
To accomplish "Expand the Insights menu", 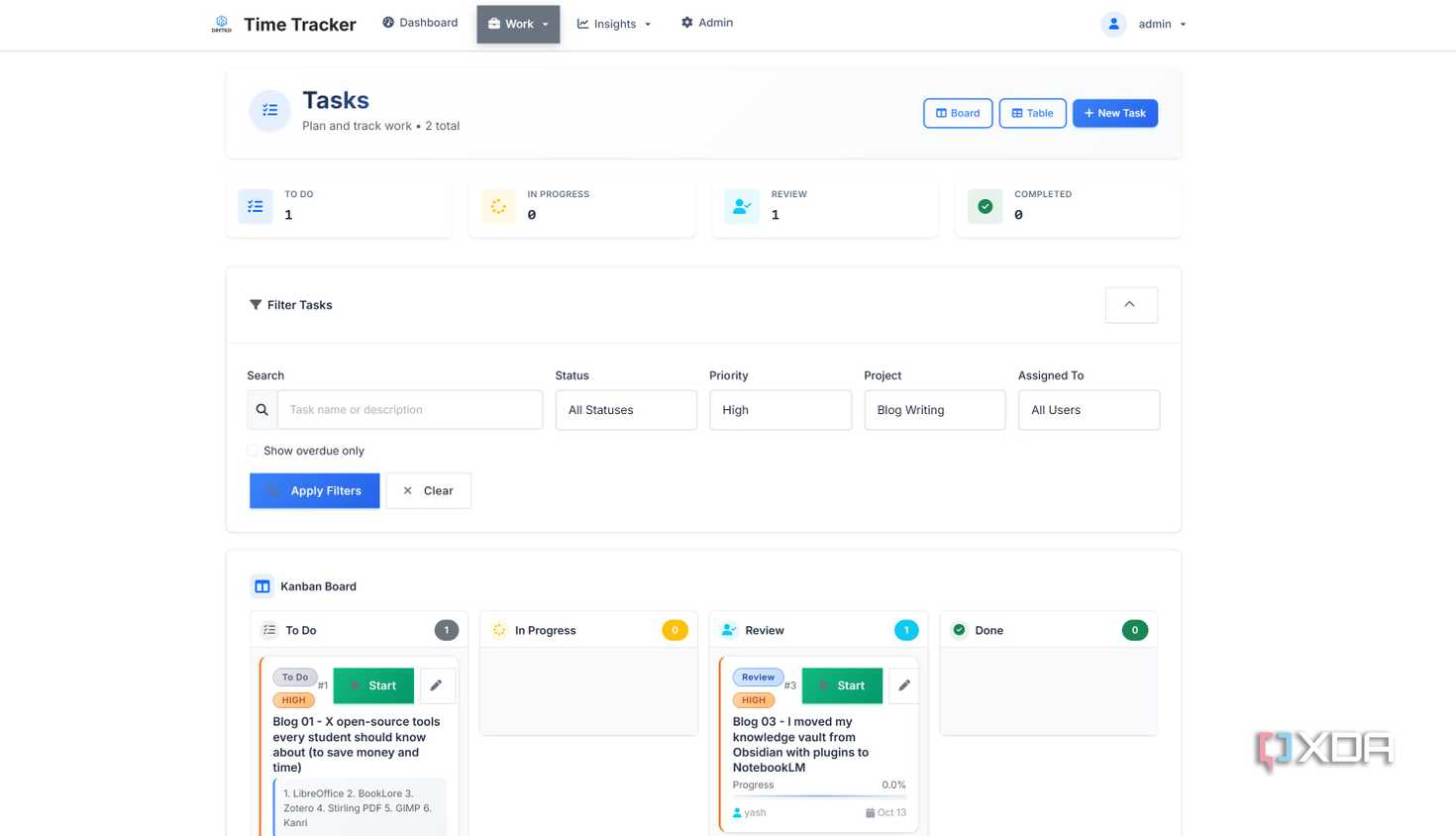I will [x=614, y=24].
